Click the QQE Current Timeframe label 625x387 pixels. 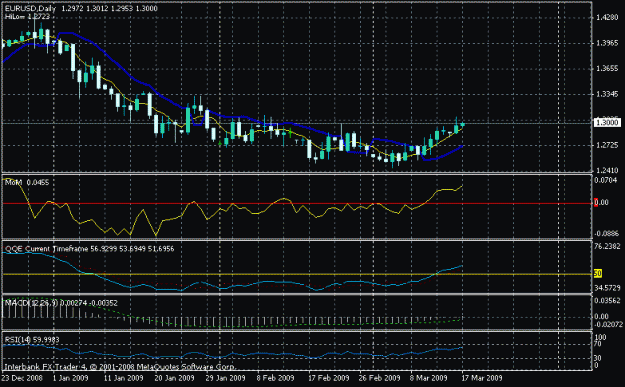(x=89, y=249)
